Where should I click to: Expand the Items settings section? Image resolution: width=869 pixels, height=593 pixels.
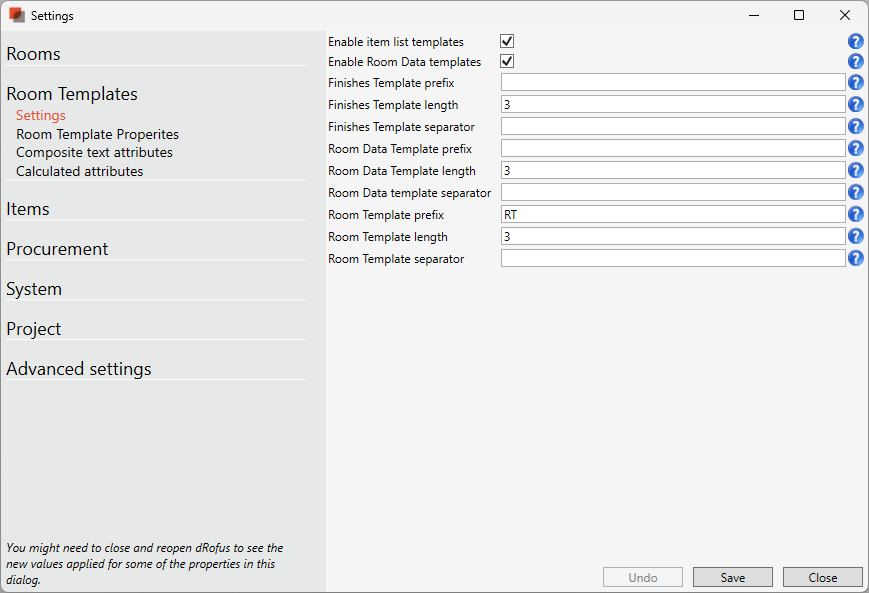(x=28, y=209)
